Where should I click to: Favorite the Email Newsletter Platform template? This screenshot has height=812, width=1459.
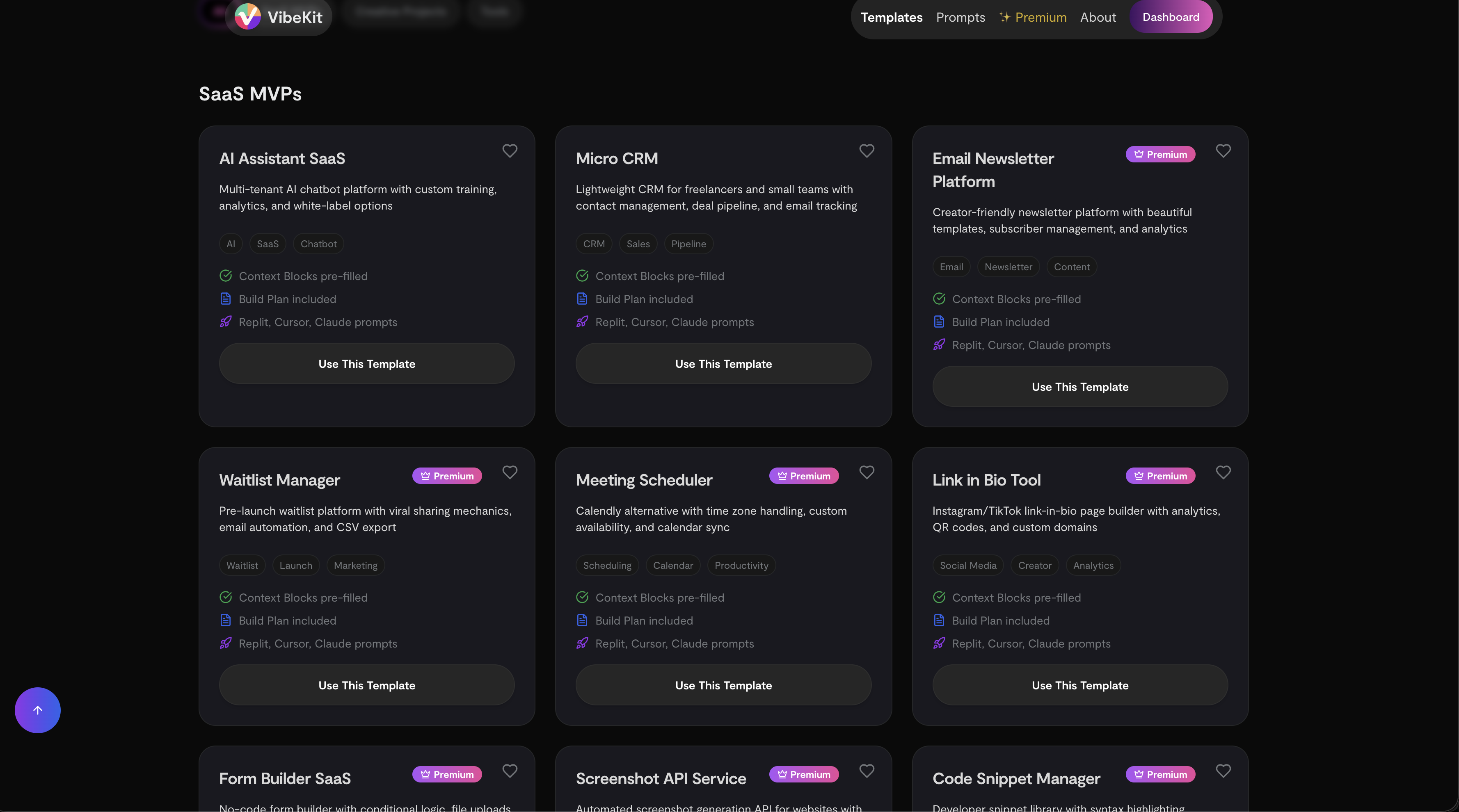(x=1223, y=151)
